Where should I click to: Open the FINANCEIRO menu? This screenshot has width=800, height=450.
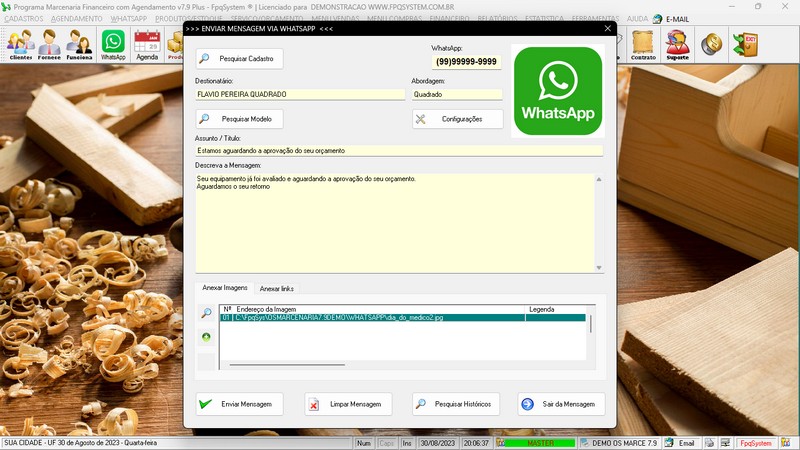tap(449, 19)
